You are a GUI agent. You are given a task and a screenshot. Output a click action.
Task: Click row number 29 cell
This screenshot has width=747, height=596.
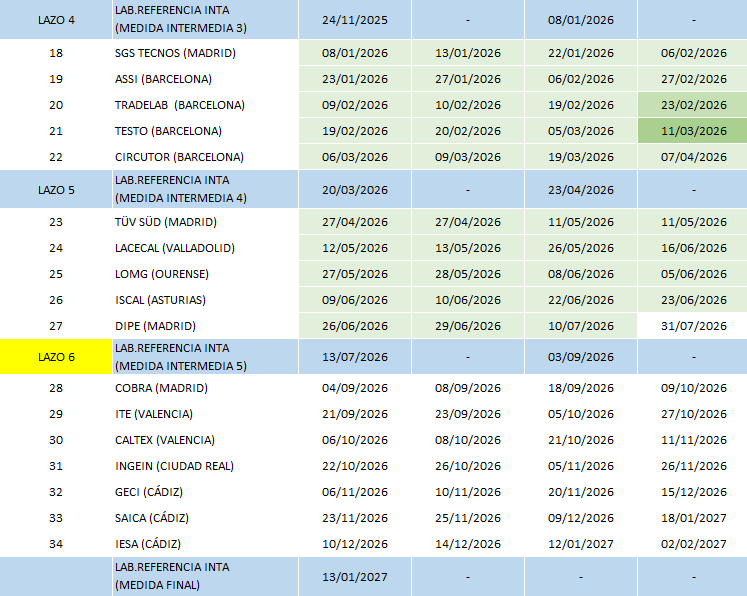(x=56, y=414)
